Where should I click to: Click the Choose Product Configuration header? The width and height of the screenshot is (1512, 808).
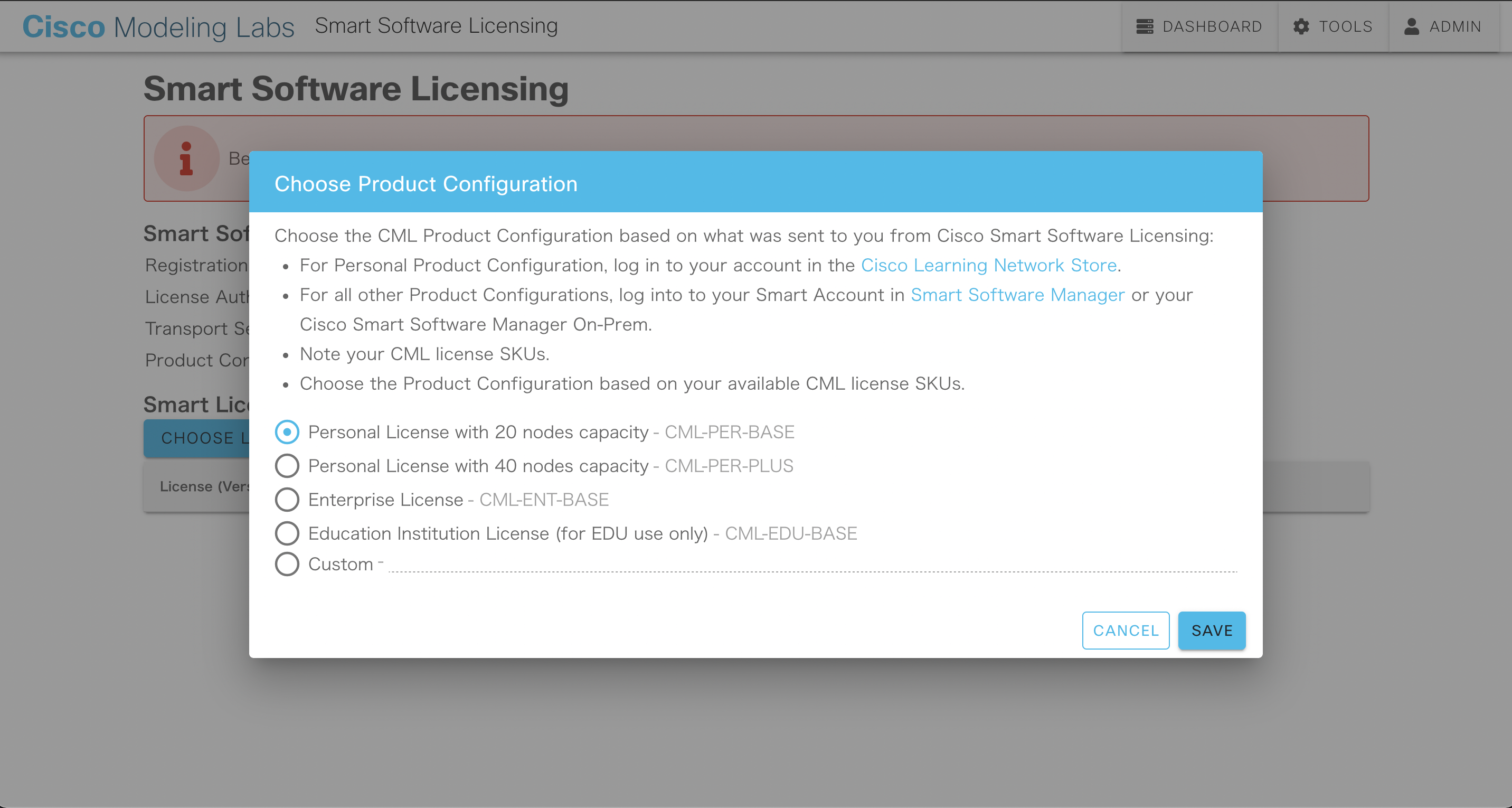tap(426, 184)
